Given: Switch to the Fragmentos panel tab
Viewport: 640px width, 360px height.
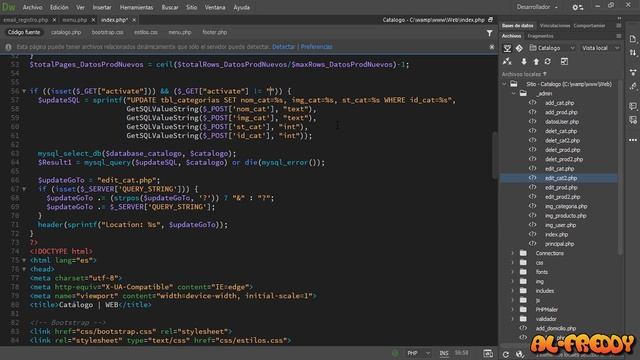Looking at the screenshot, I should coord(540,36).
